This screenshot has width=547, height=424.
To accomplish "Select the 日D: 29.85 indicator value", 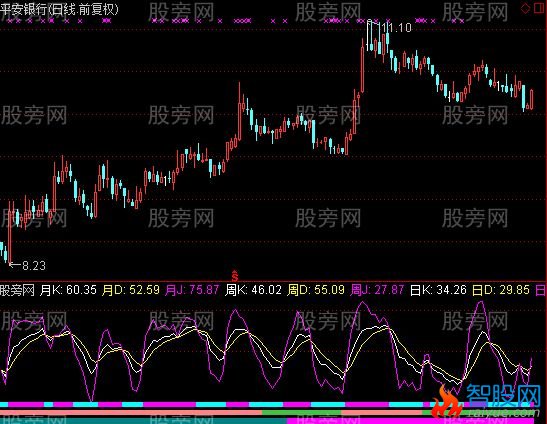I will pos(501,290).
